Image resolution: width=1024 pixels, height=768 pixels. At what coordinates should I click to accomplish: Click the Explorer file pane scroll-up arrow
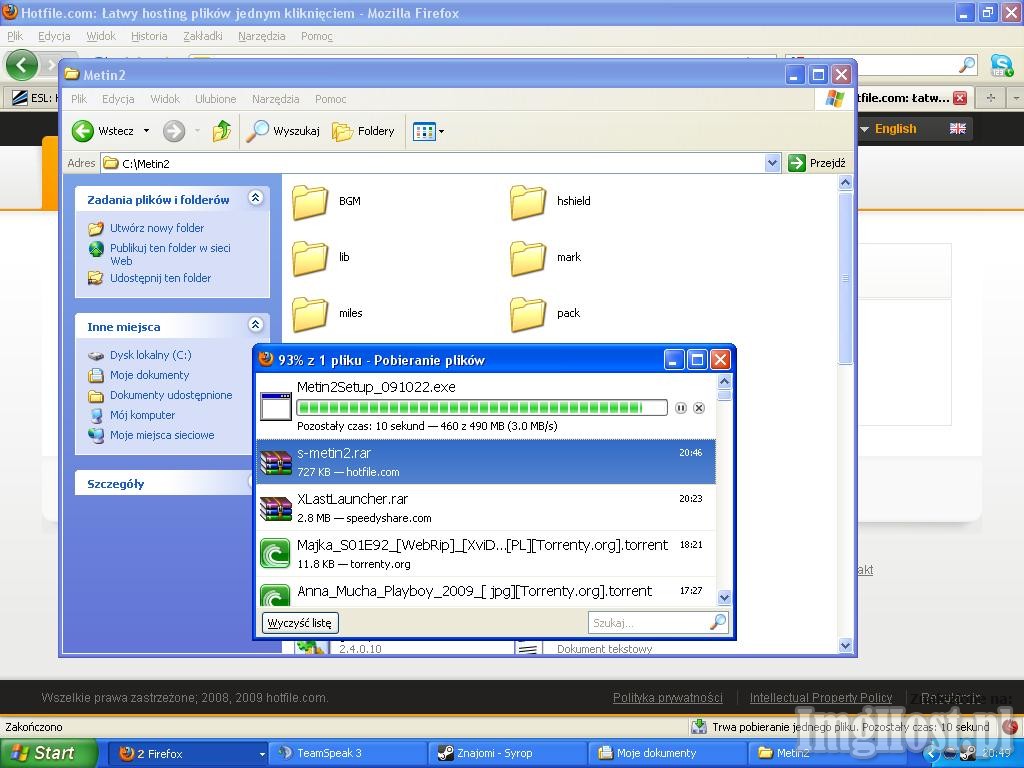(845, 182)
